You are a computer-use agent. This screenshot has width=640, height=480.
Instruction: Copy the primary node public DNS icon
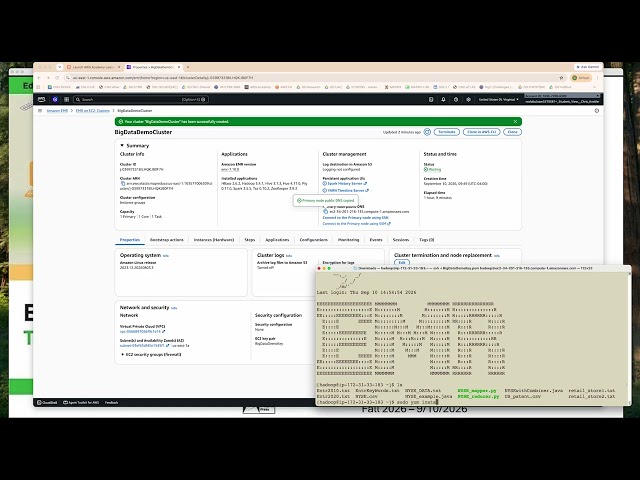(x=325, y=211)
